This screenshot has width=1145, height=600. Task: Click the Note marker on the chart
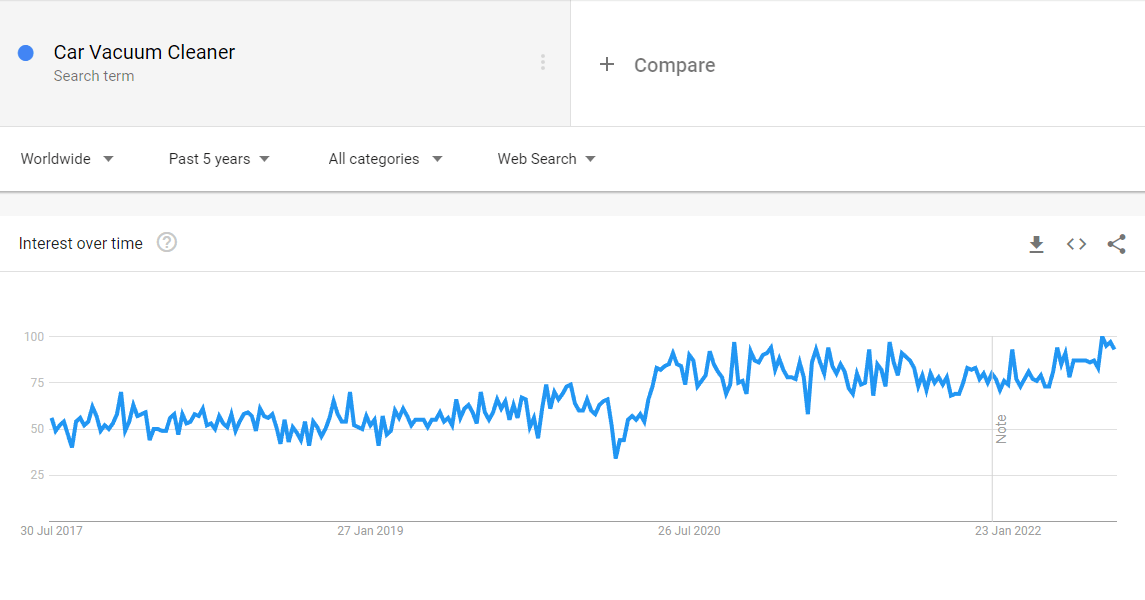point(1001,429)
